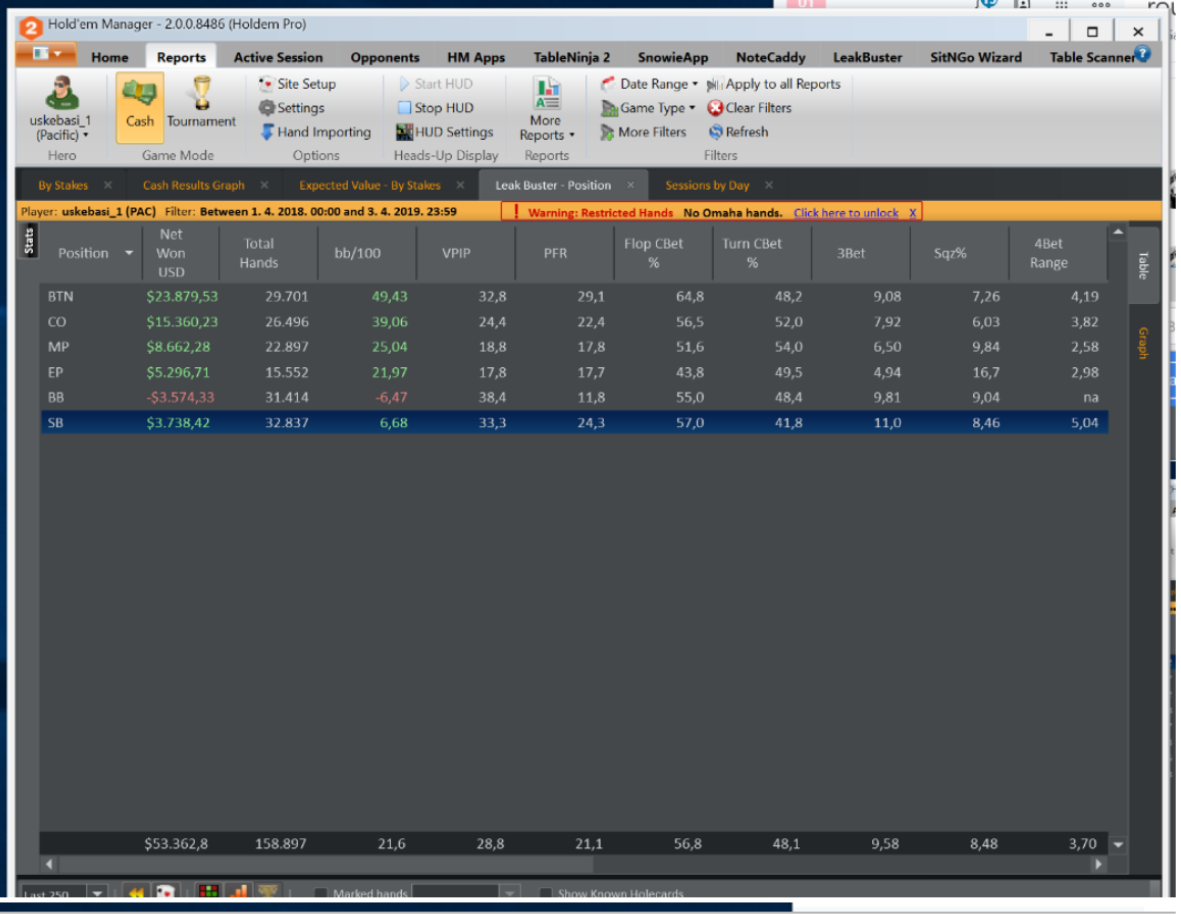Viewport: 1181px width, 915px height.
Task: Click the blue help question icon
Action: point(1143,54)
